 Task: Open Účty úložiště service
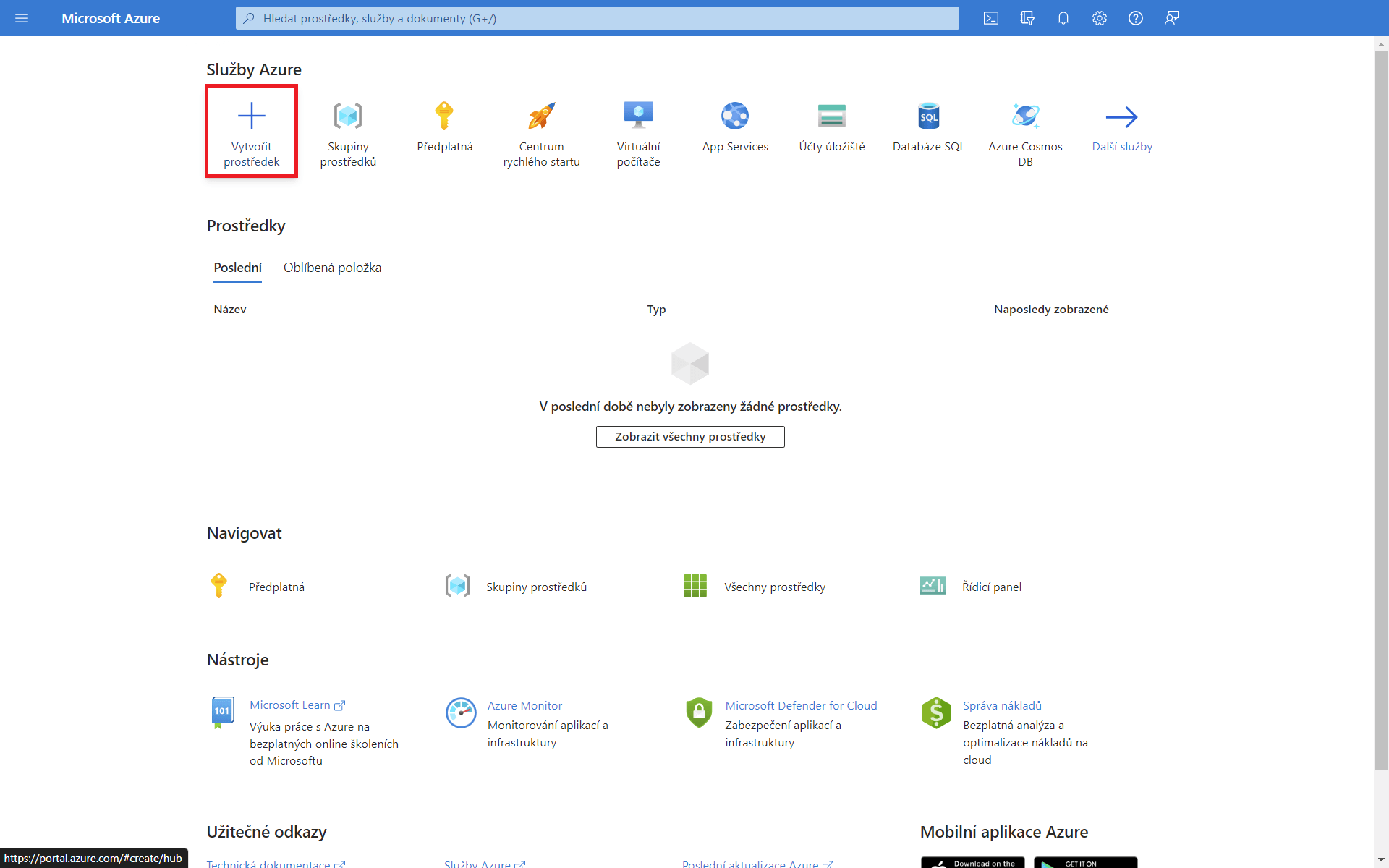pyautogui.click(x=832, y=116)
